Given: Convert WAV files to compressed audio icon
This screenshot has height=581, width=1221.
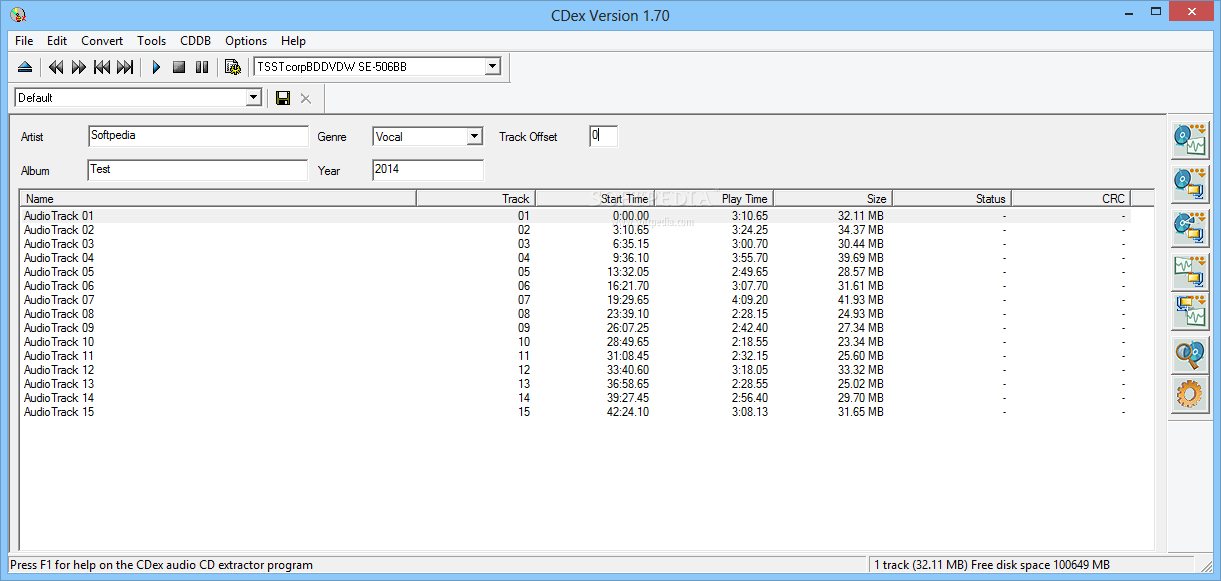Looking at the screenshot, I should 1190,272.
